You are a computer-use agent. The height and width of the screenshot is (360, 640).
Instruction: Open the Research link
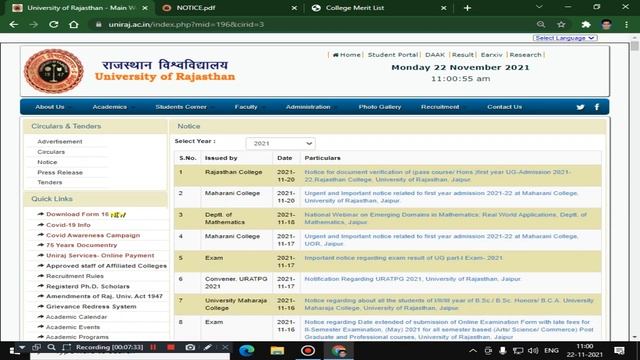point(525,55)
